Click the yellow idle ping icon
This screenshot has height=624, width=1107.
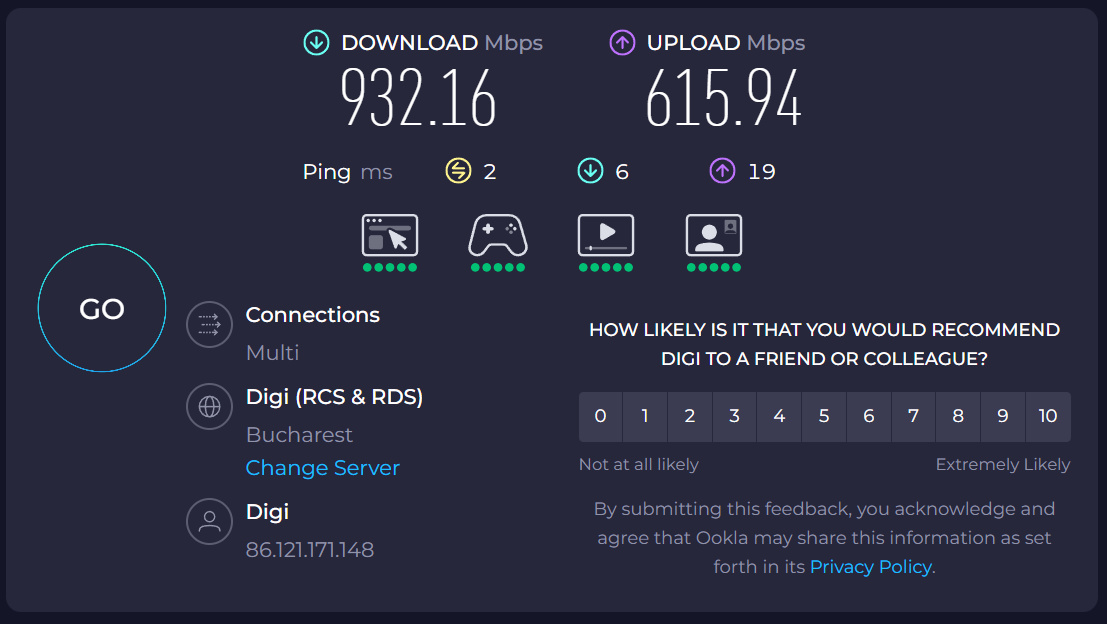pos(458,172)
